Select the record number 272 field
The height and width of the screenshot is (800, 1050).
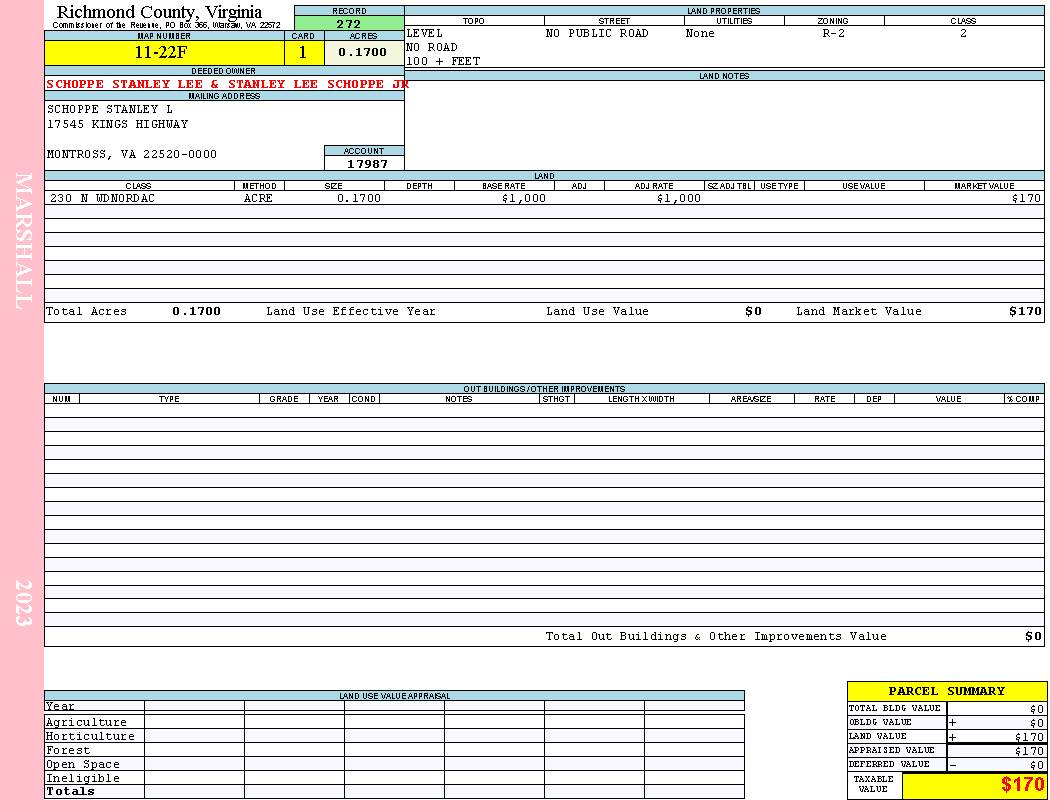click(x=349, y=24)
